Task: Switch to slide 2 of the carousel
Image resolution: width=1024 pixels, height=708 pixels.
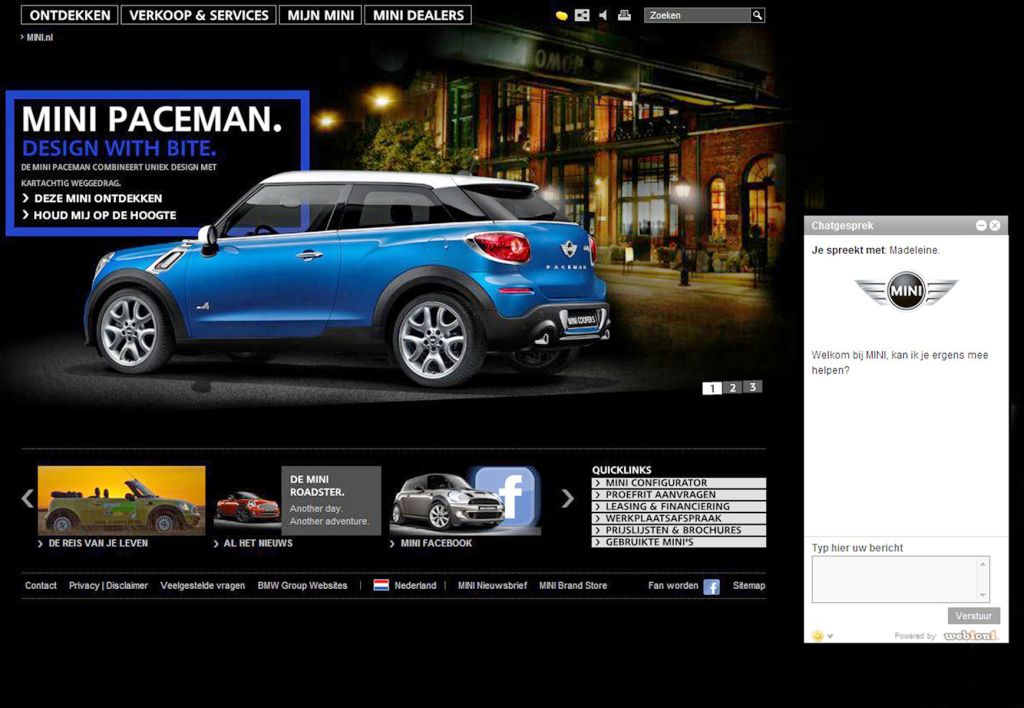Action: (x=732, y=388)
